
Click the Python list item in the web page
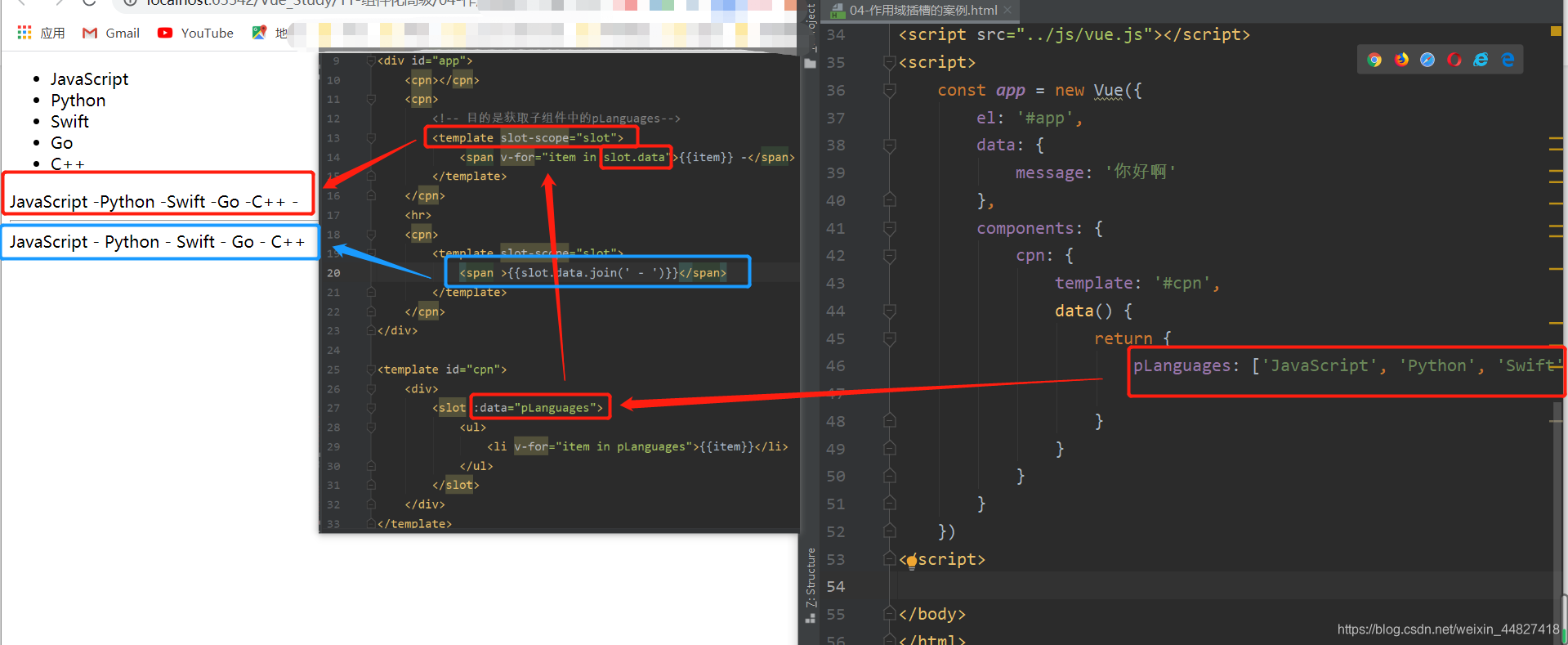(78, 101)
